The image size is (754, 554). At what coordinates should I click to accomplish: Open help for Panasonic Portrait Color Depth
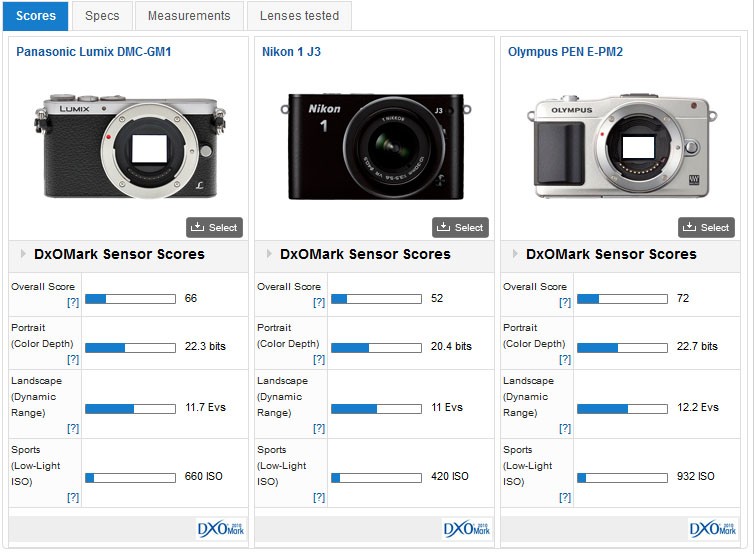click(73, 359)
